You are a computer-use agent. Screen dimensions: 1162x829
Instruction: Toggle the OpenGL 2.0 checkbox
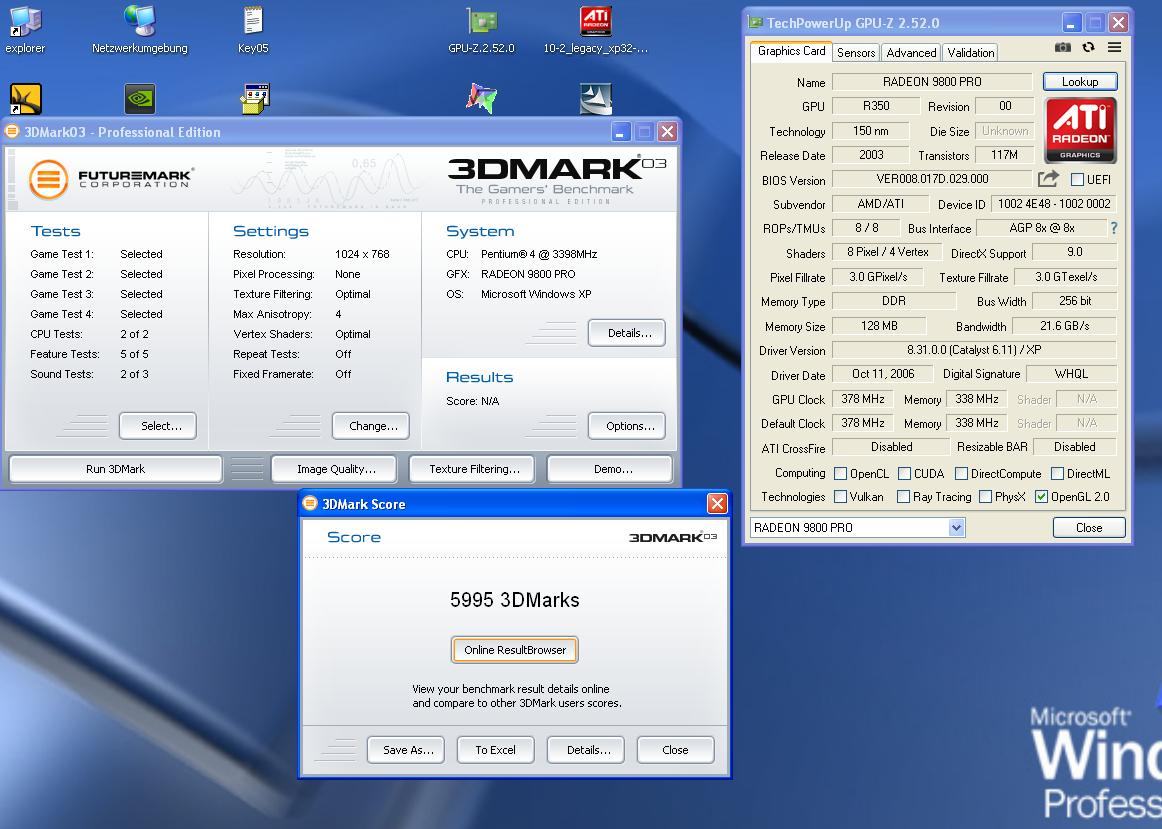click(x=1041, y=496)
